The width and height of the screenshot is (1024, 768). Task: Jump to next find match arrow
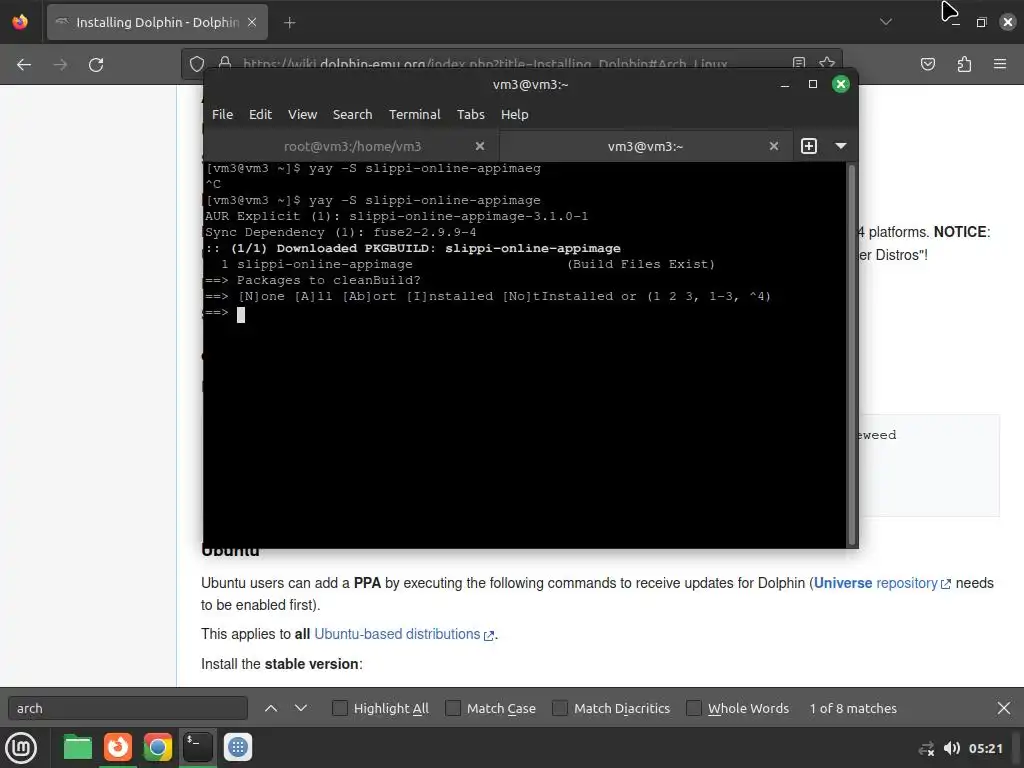point(300,708)
